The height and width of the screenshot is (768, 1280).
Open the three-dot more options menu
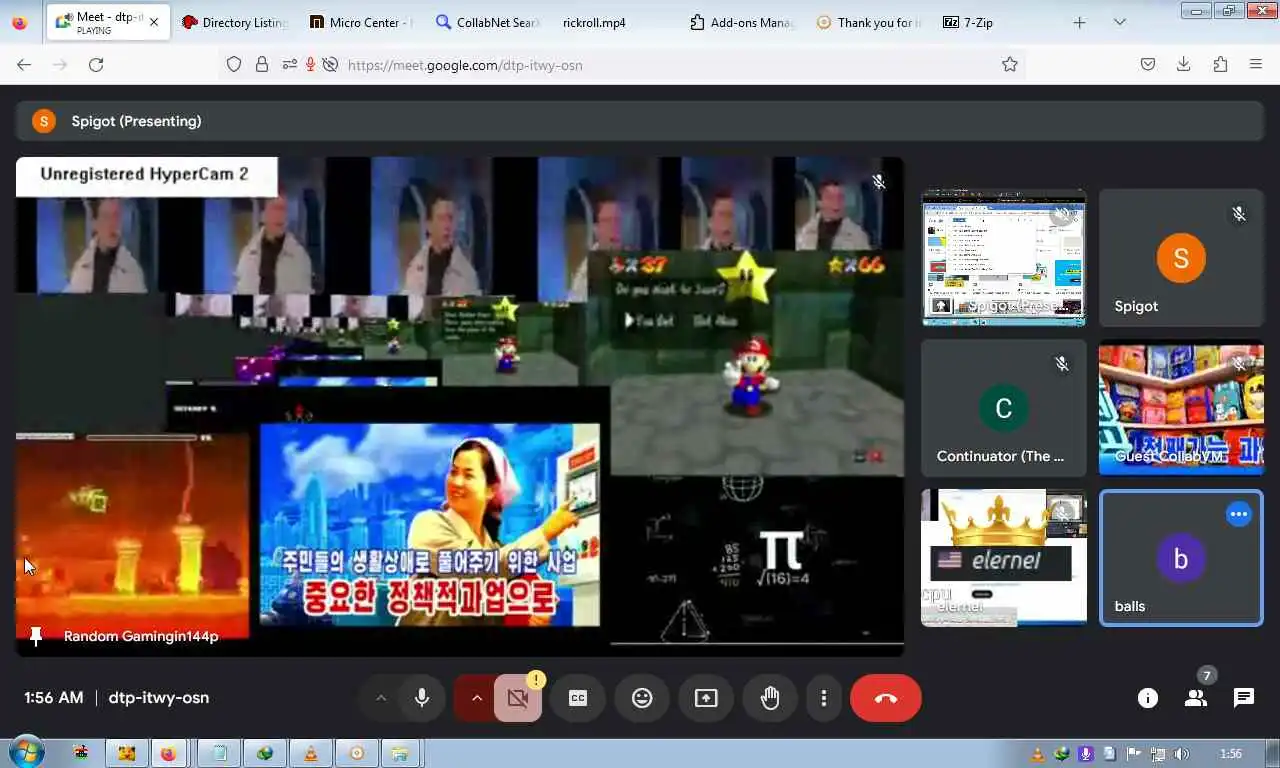click(x=824, y=698)
